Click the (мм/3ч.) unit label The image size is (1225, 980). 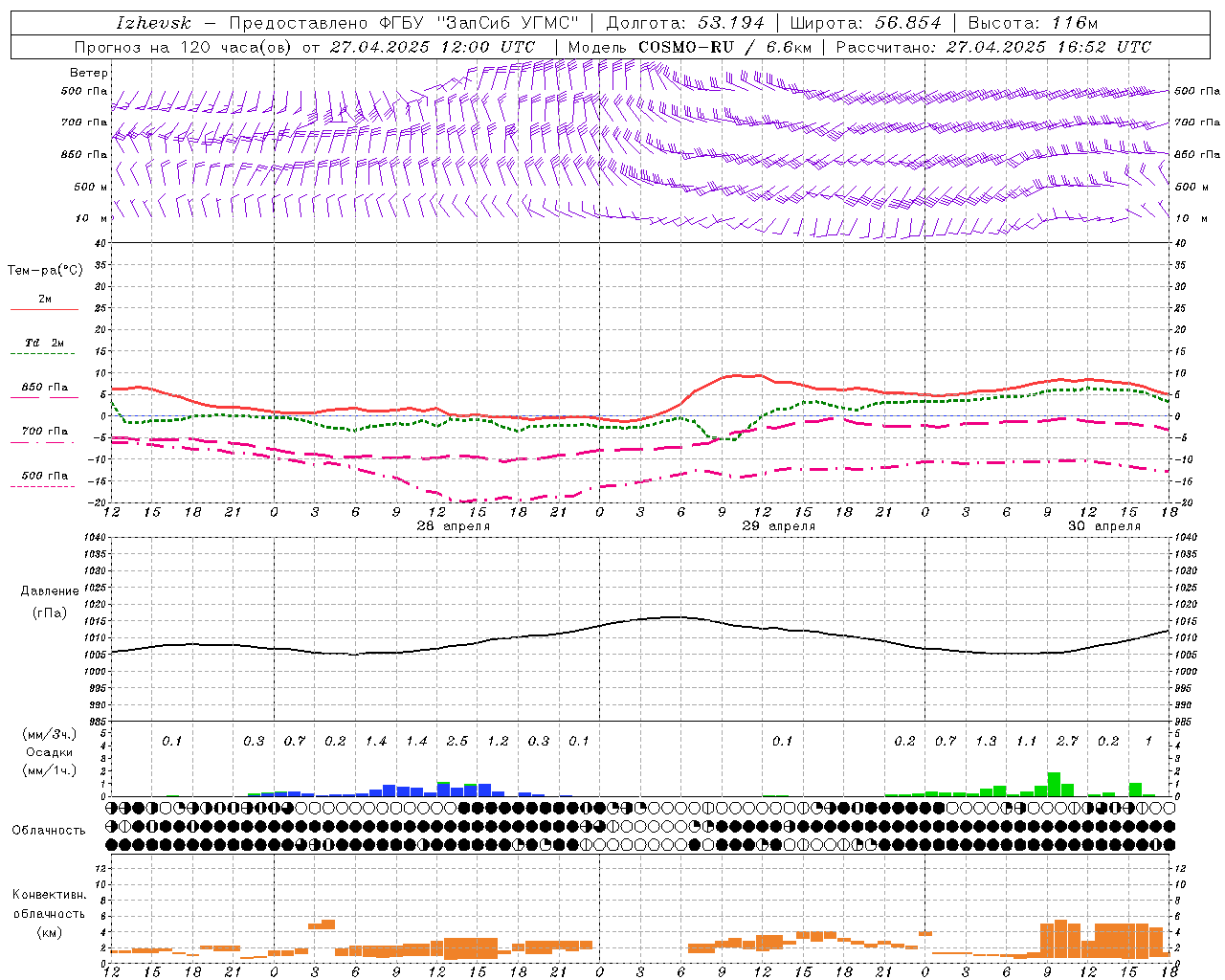49,734
